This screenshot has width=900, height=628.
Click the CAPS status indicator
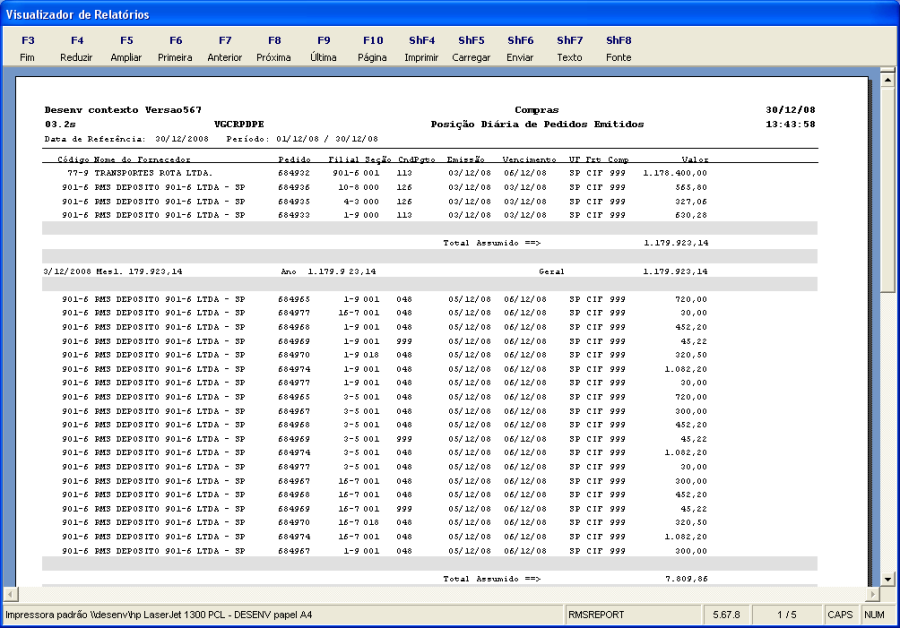[x=840, y=615]
